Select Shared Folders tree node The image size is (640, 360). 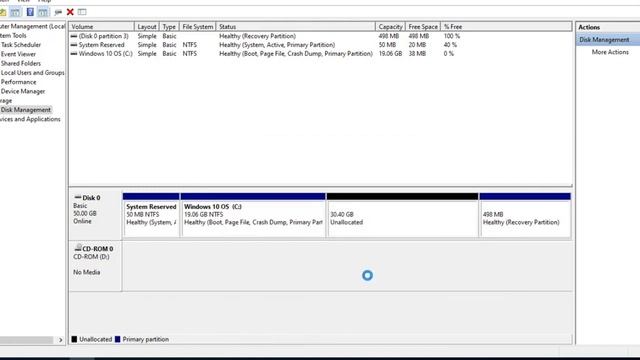tap(21, 63)
